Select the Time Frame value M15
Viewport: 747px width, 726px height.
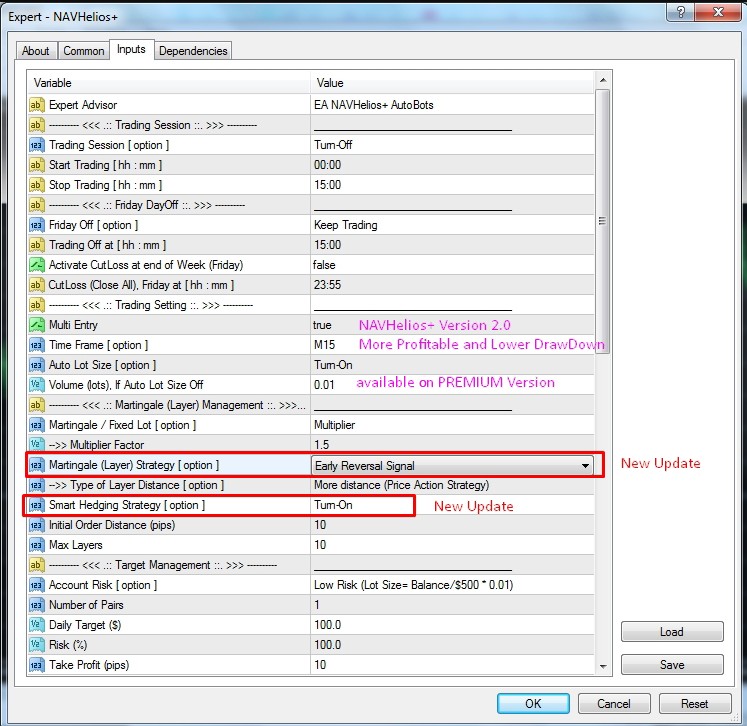(324, 345)
